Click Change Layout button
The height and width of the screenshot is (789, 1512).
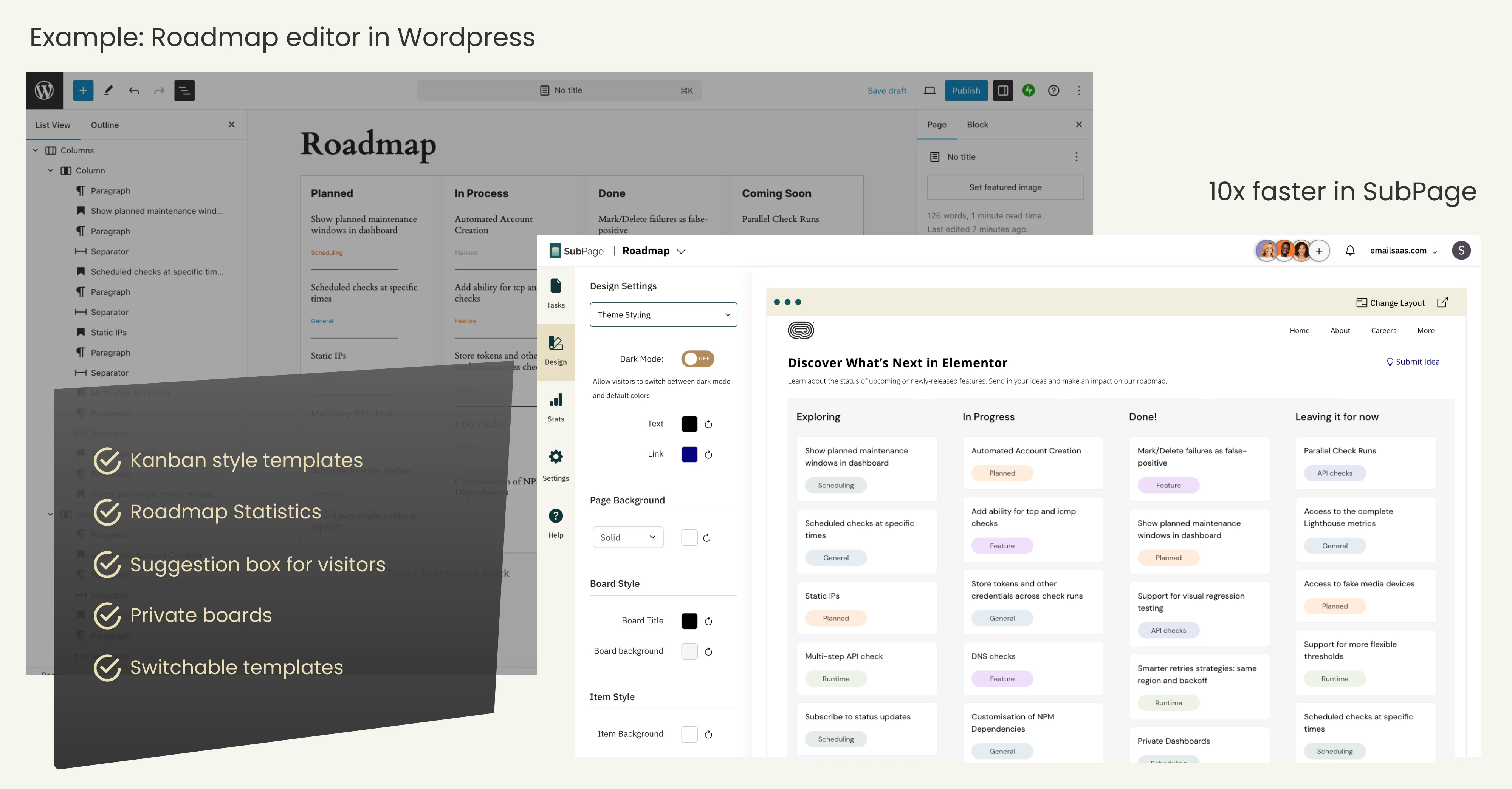pyautogui.click(x=1391, y=303)
